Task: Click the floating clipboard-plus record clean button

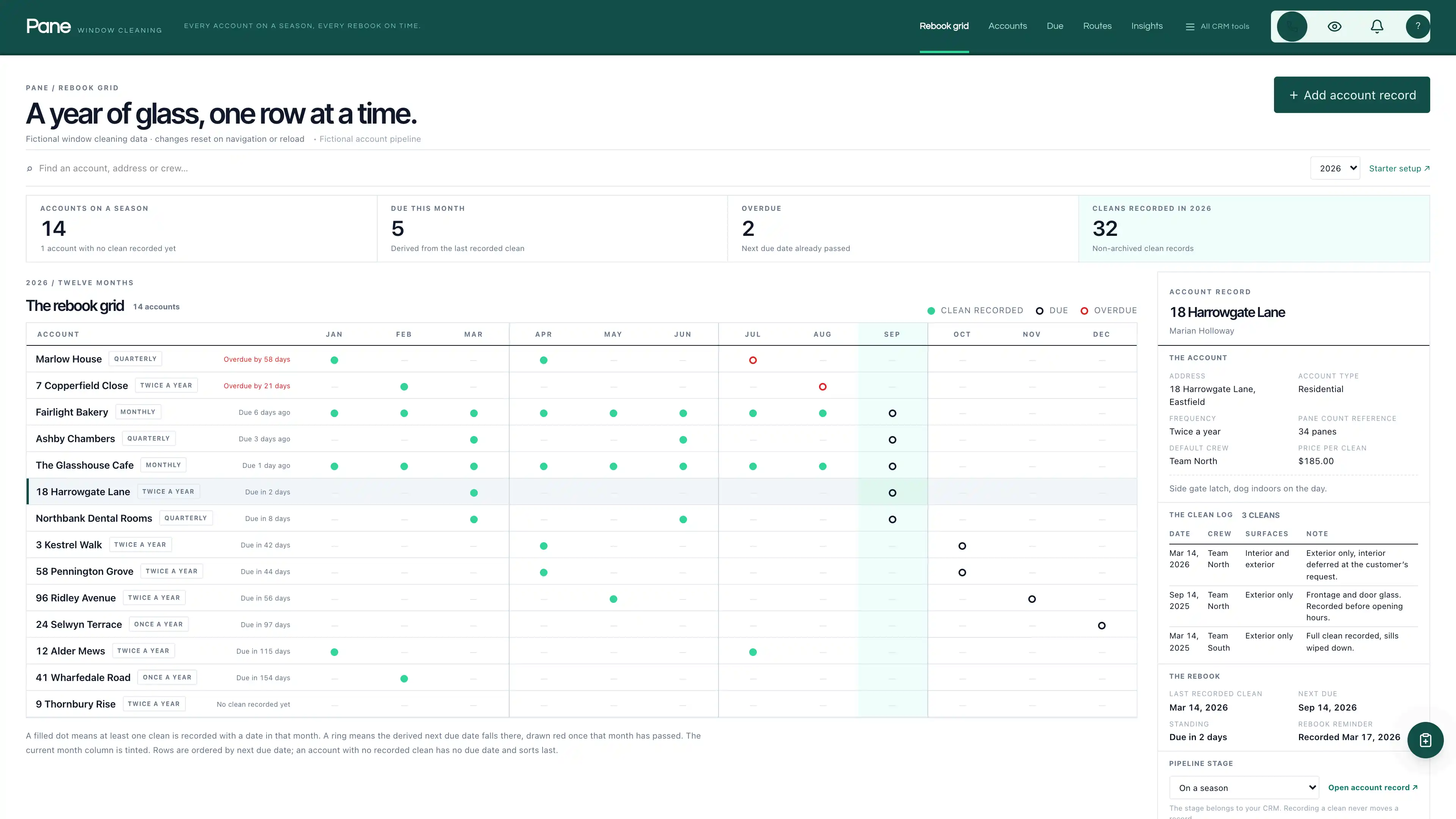Action: [1426, 740]
